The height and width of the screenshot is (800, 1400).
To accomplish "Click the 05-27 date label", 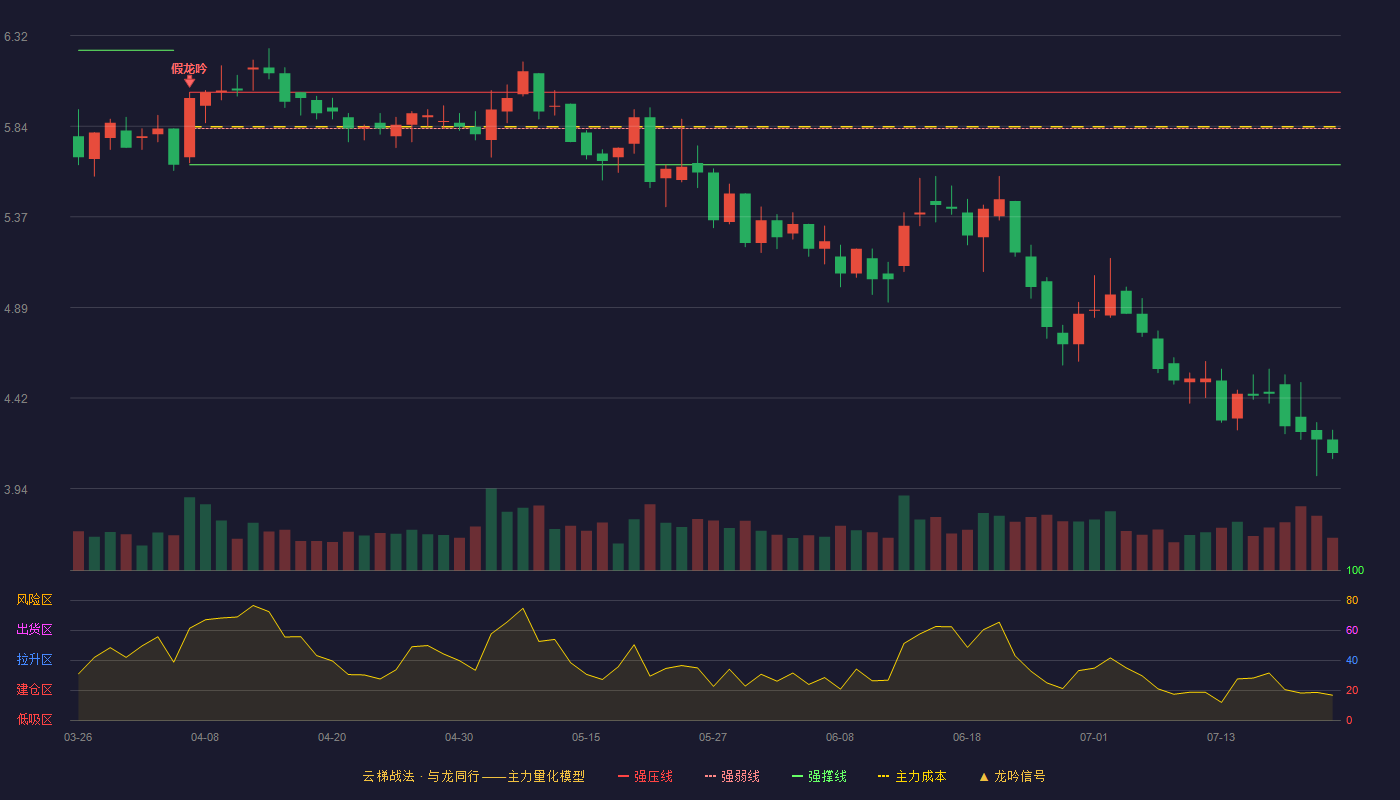I will pyautogui.click(x=713, y=737).
